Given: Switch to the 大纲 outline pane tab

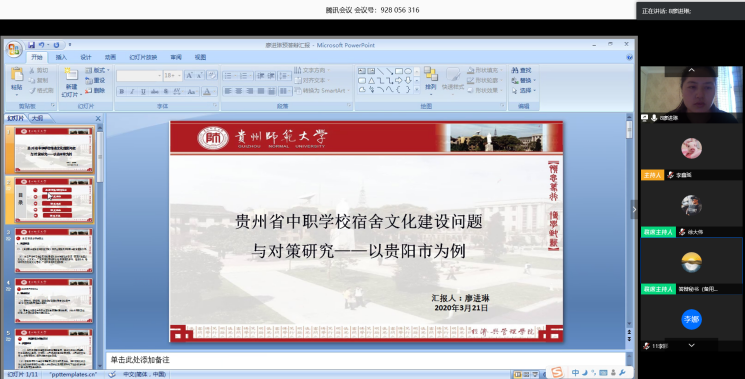Looking at the screenshot, I should click(x=38, y=118).
